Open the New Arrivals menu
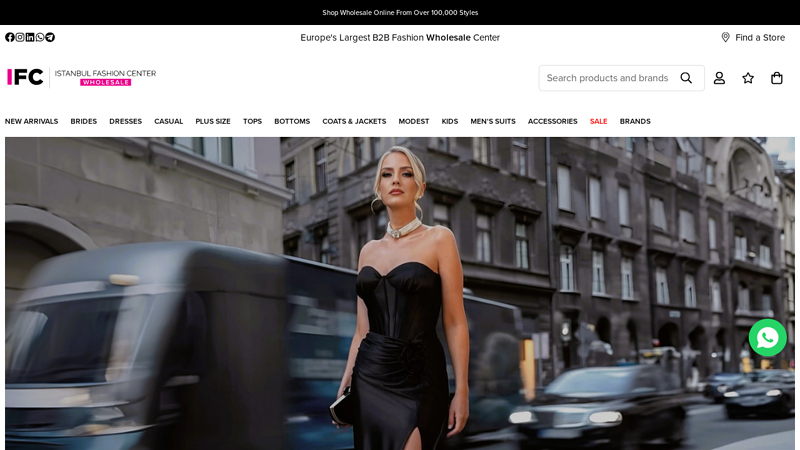The image size is (800, 450). pos(31,122)
